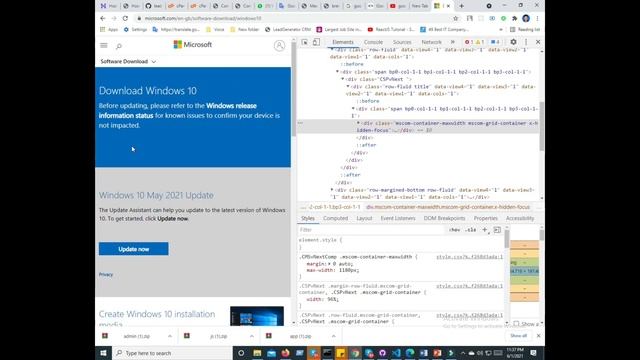
Task: Go to Microsoft logo home link
Action: (x=193, y=44)
